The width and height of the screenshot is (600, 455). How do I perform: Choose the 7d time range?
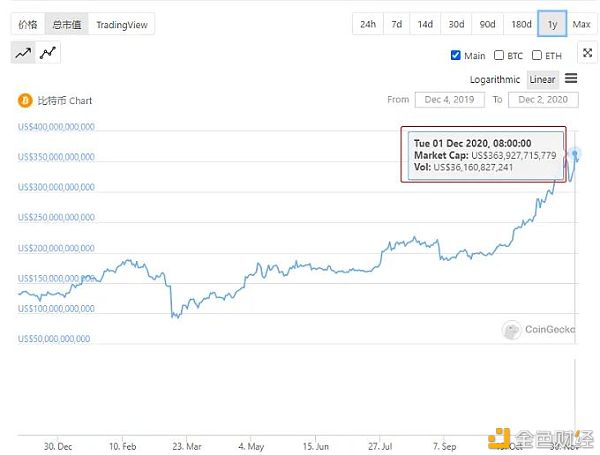(397, 24)
